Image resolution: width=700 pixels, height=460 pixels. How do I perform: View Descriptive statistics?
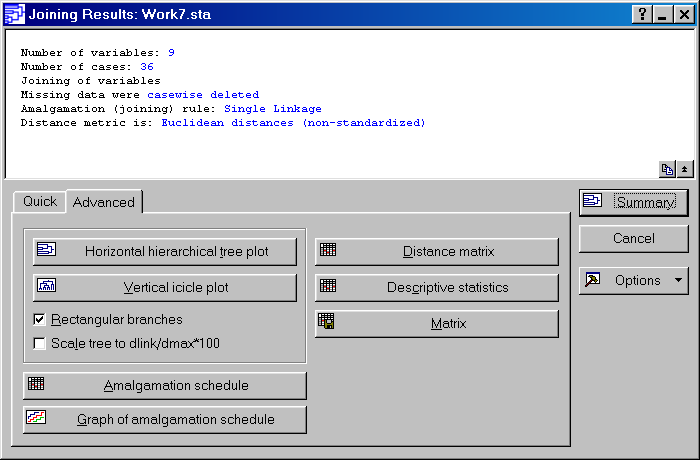tap(437, 287)
